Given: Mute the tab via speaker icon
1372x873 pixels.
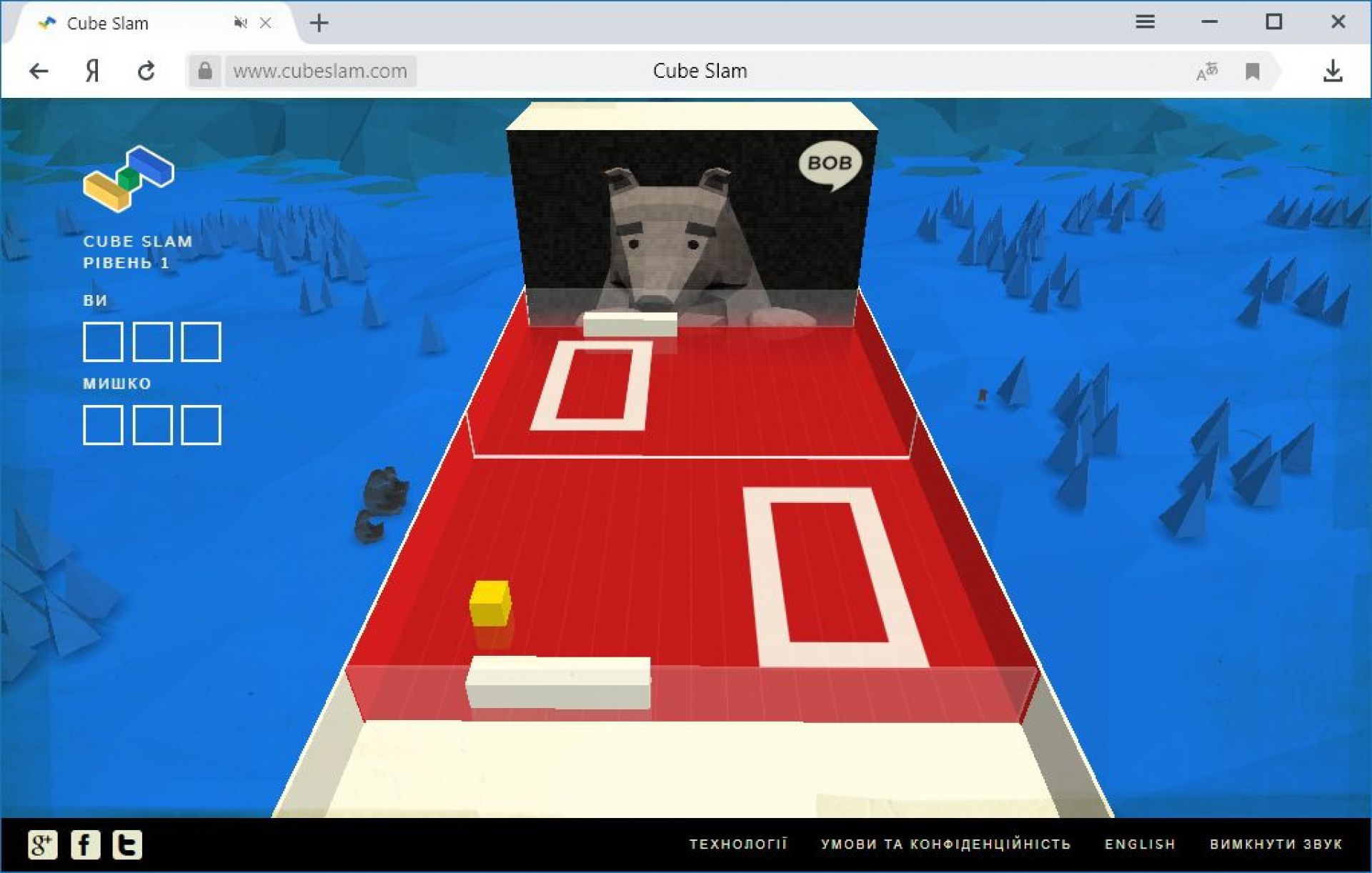Looking at the screenshot, I should pos(240,23).
